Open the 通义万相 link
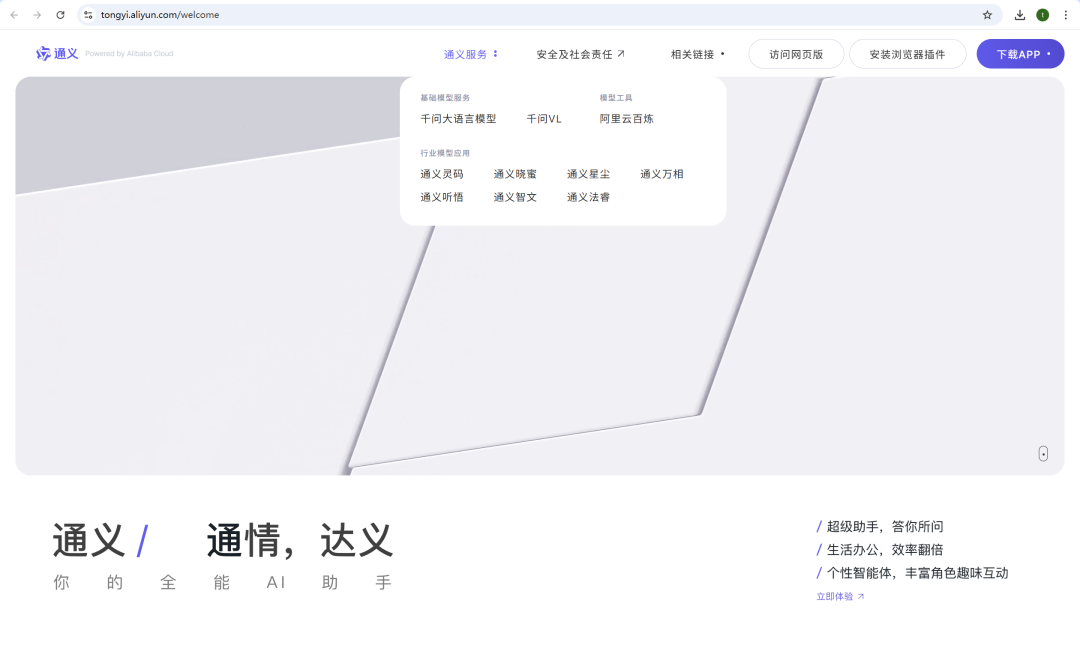This screenshot has height=663, width=1080. pos(662,173)
